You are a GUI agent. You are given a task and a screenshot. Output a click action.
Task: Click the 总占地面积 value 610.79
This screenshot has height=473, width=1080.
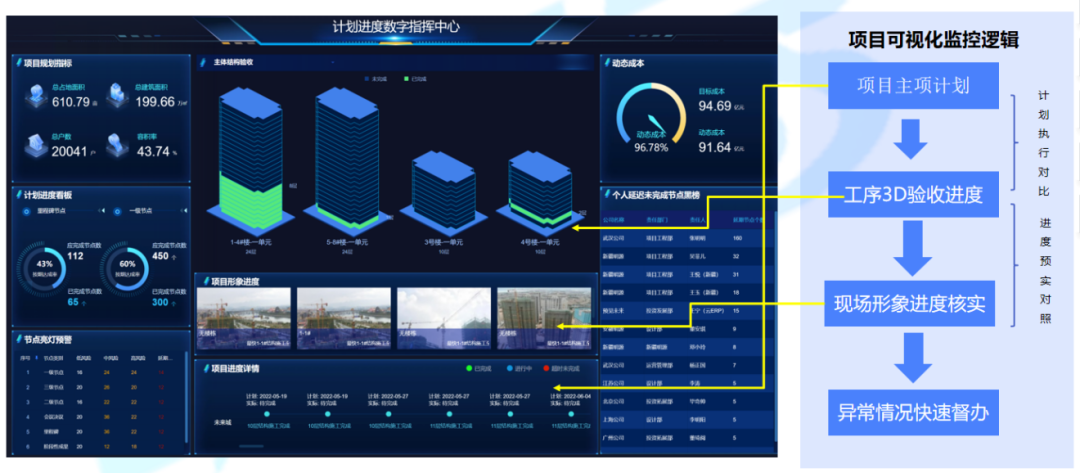[x=71, y=103]
